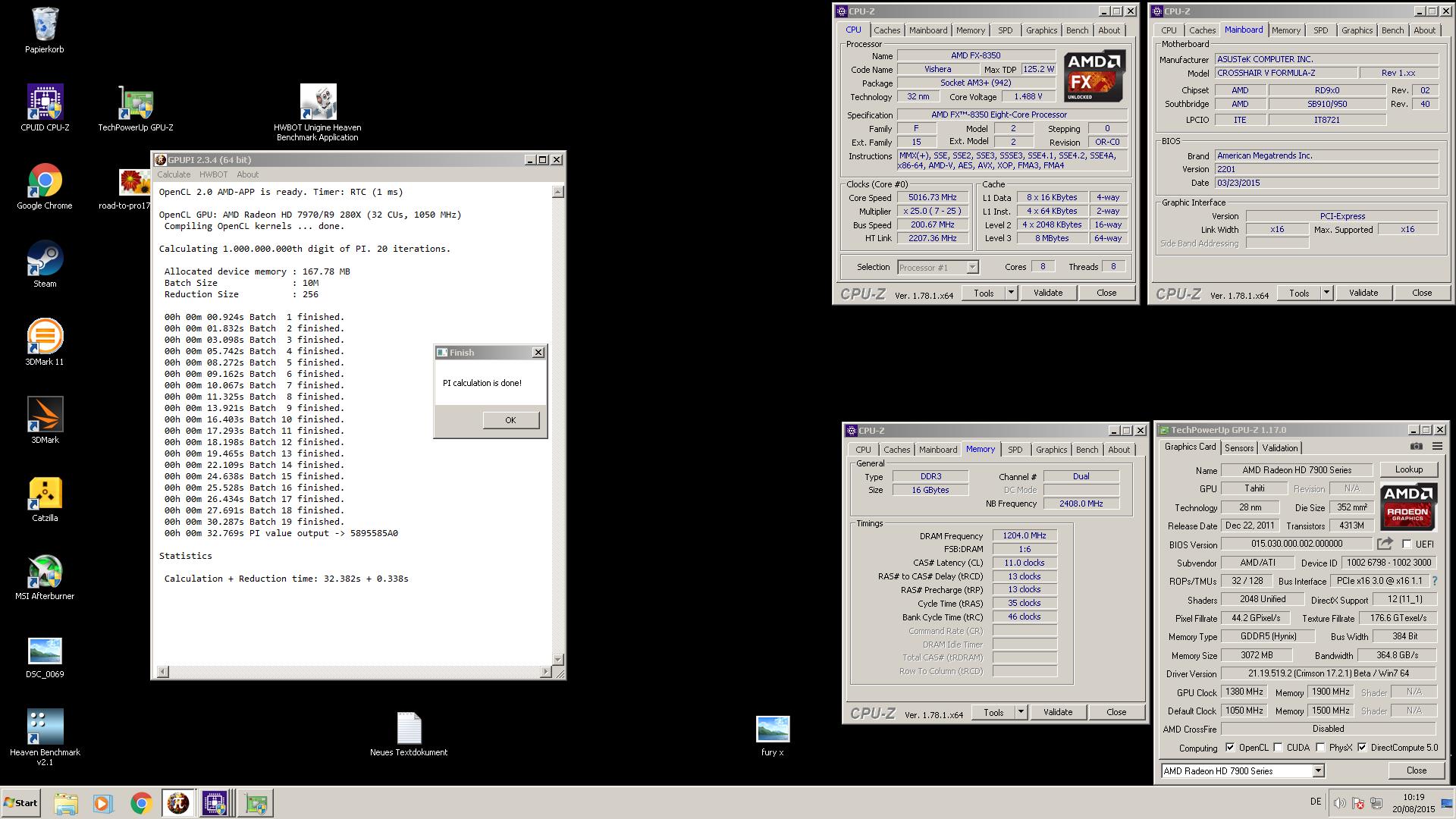Click the AMD Radeon Graphics logo in GPU-Z

1408,507
